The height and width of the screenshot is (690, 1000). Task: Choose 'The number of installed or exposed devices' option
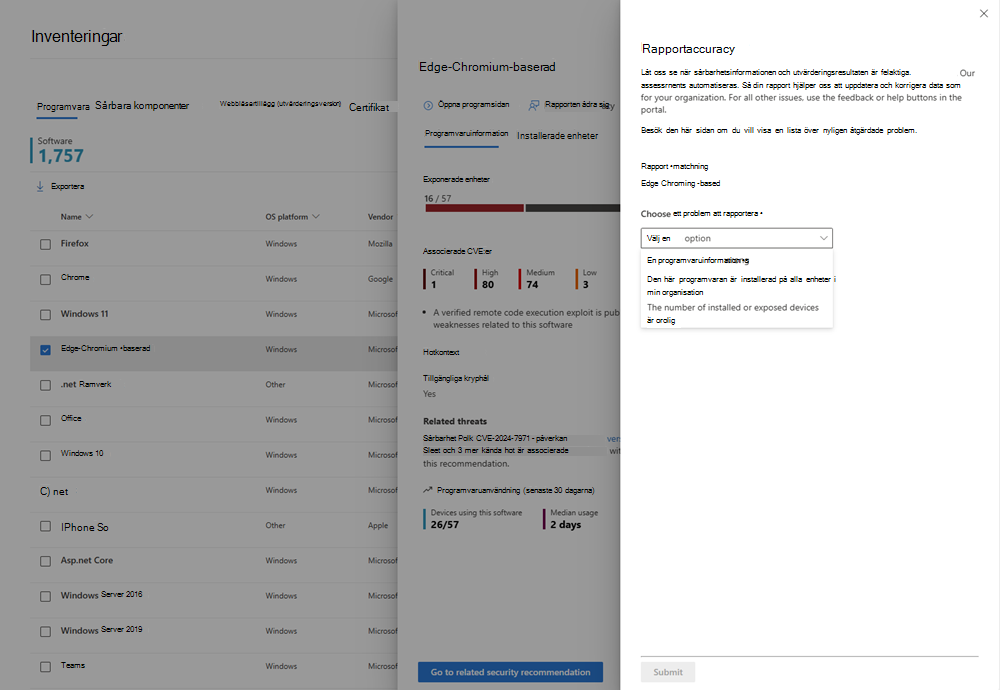[737, 314]
